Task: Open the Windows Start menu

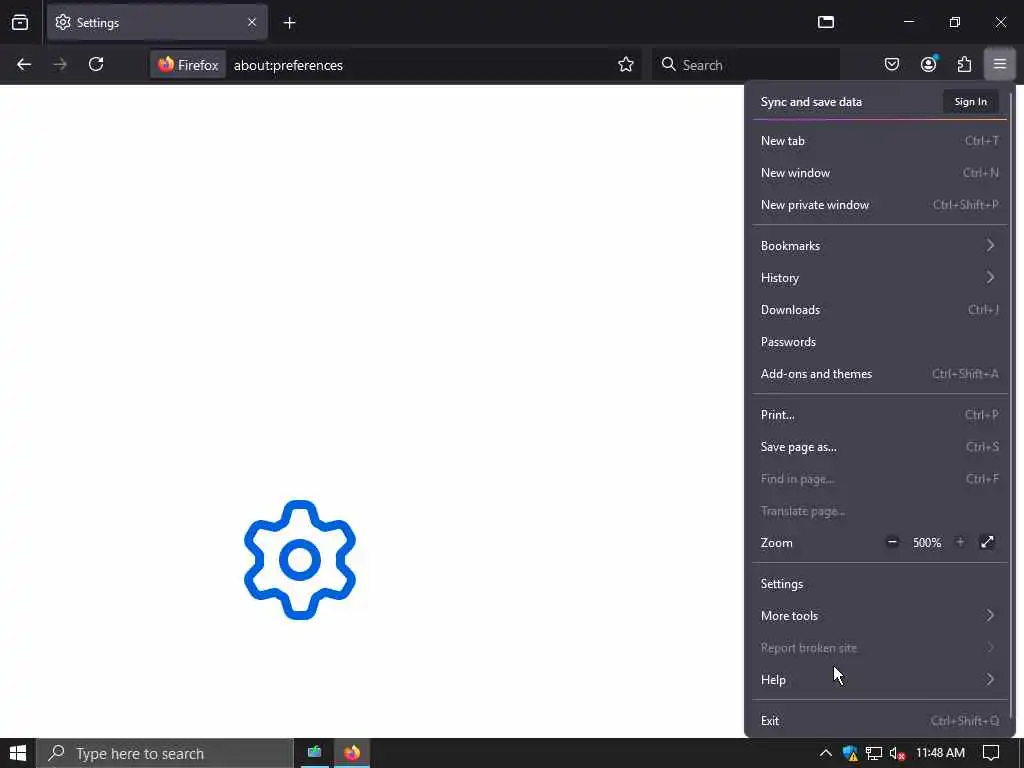Action: pyautogui.click(x=18, y=753)
